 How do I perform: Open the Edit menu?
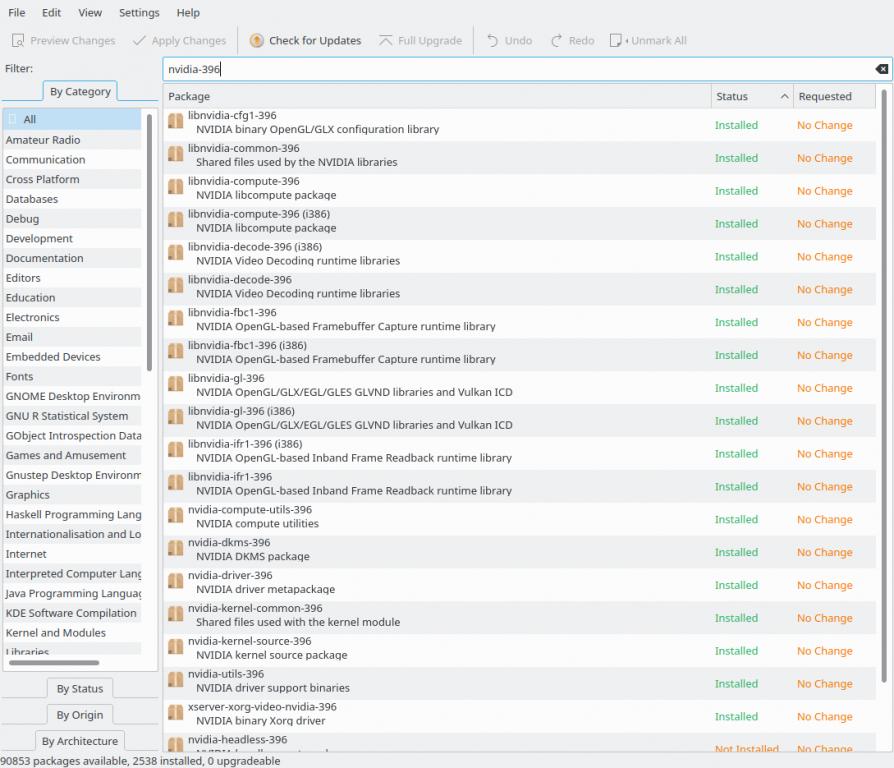[x=51, y=13]
